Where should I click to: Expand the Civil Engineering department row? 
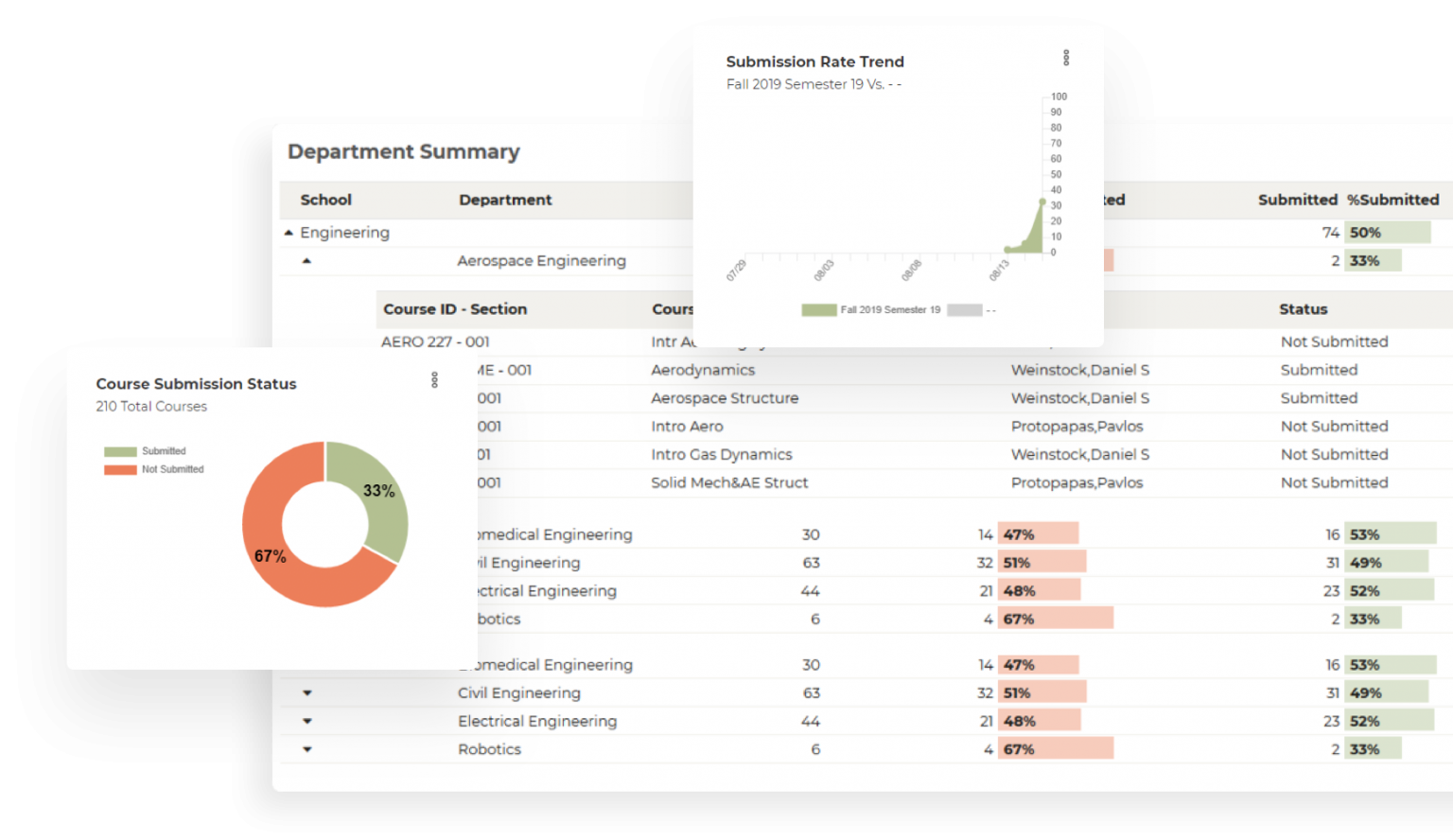coord(306,693)
